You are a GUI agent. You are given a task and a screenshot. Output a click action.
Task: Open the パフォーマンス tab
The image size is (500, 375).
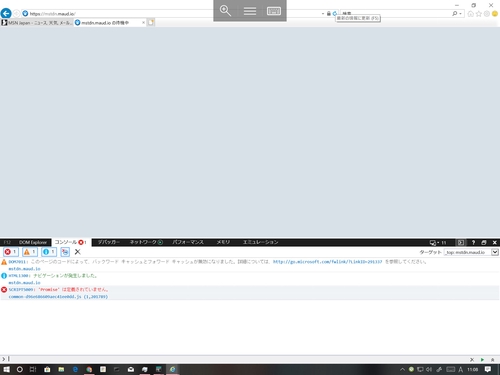coord(188,242)
